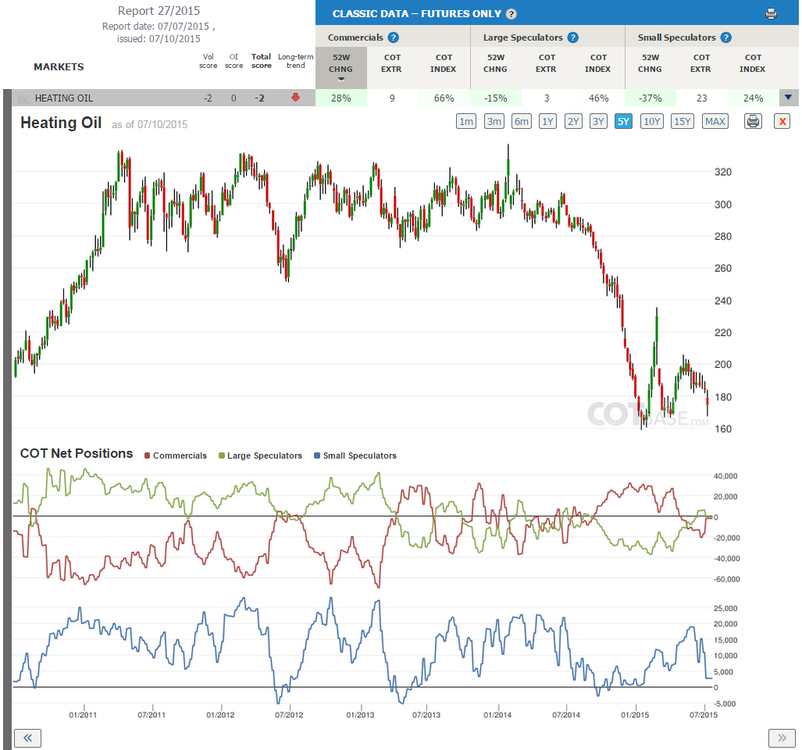This screenshot has height=750, width=802.
Task: Click the Large Speculators 46% cell
Action: pyautogui.click(x=598, y=98)
